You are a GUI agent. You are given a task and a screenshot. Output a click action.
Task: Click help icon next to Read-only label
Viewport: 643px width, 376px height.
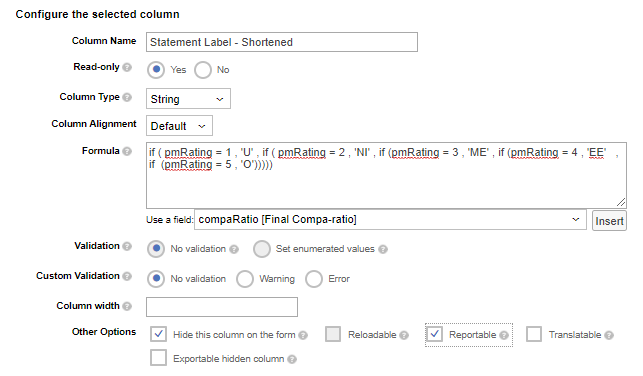[x=127, y=67]
